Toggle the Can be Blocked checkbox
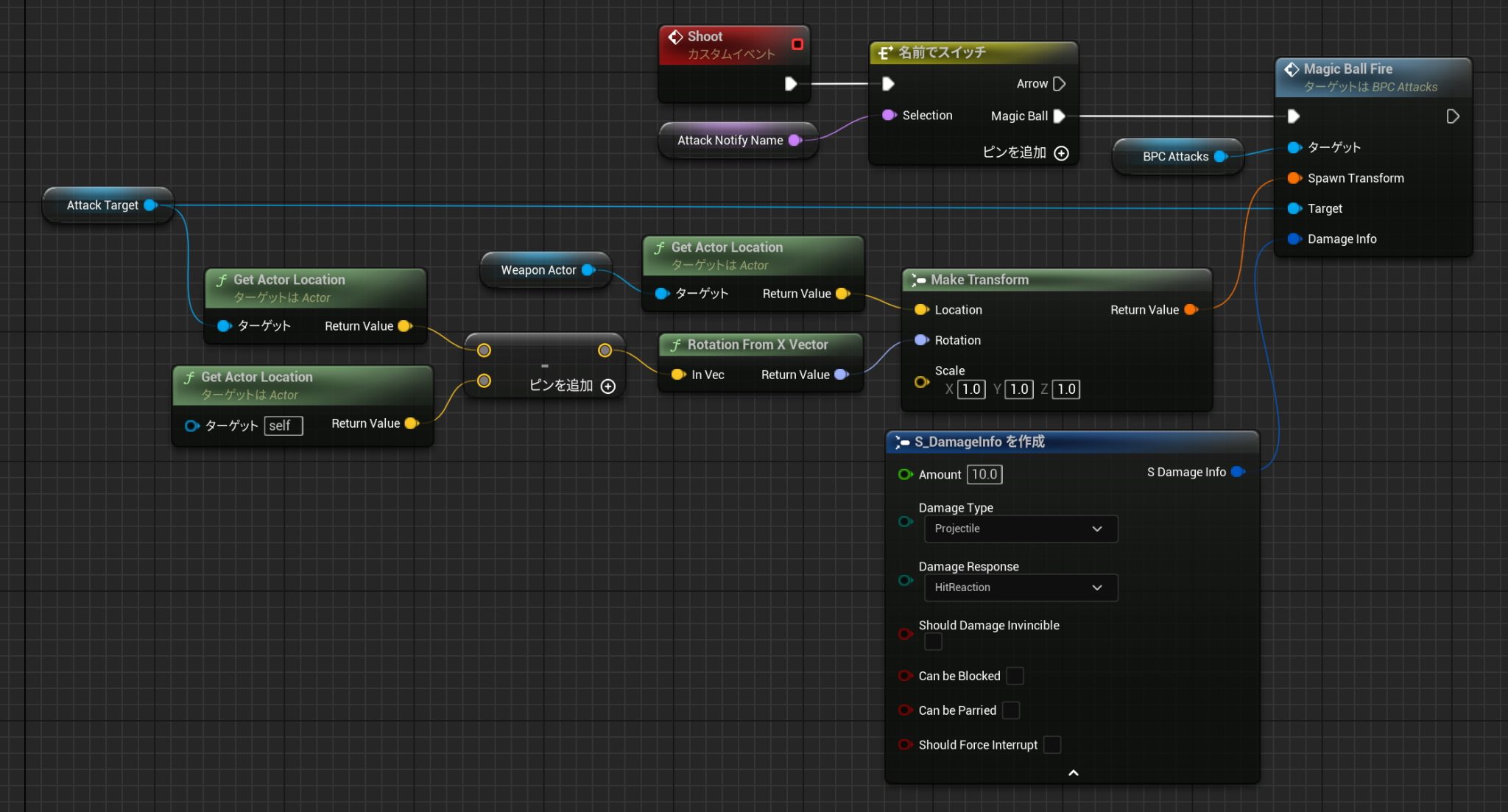The height and width of the screenshot is (812, 1508). tap(1015, 676)
